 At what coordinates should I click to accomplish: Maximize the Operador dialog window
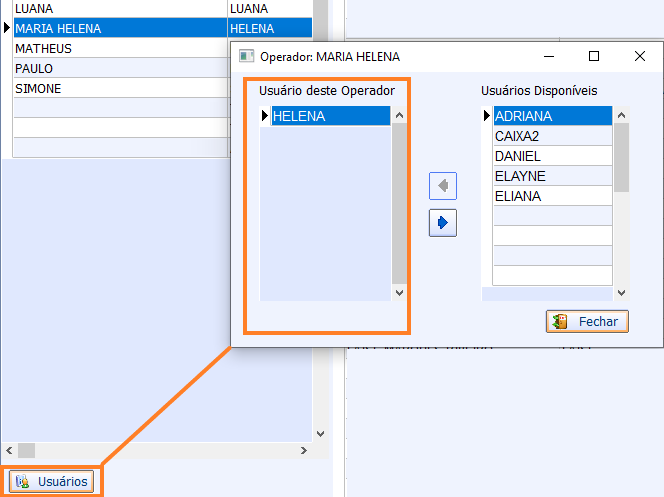(x=594, y=57)
